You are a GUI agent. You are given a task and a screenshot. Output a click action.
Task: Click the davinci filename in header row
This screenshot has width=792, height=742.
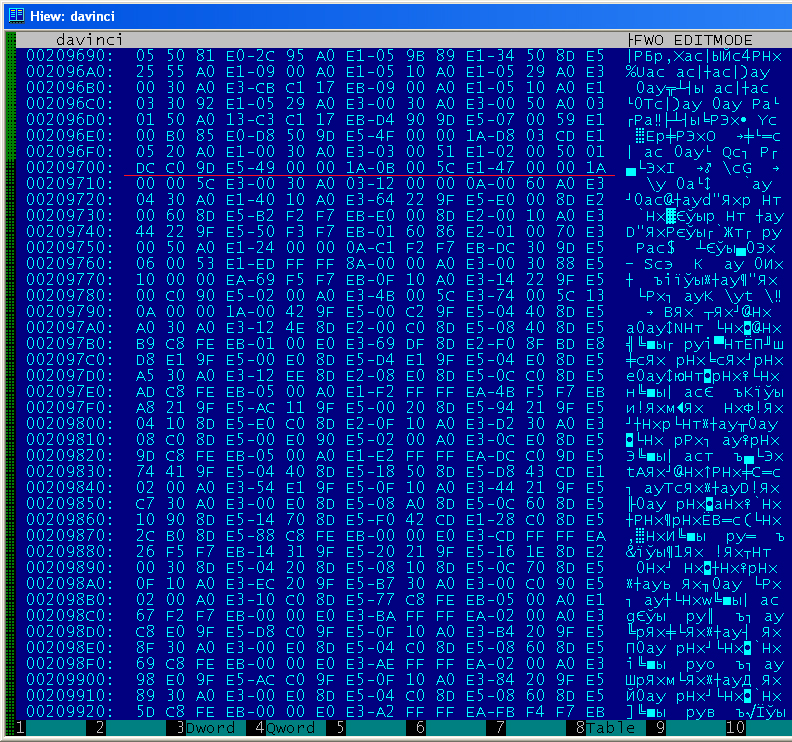pos(90,39)
